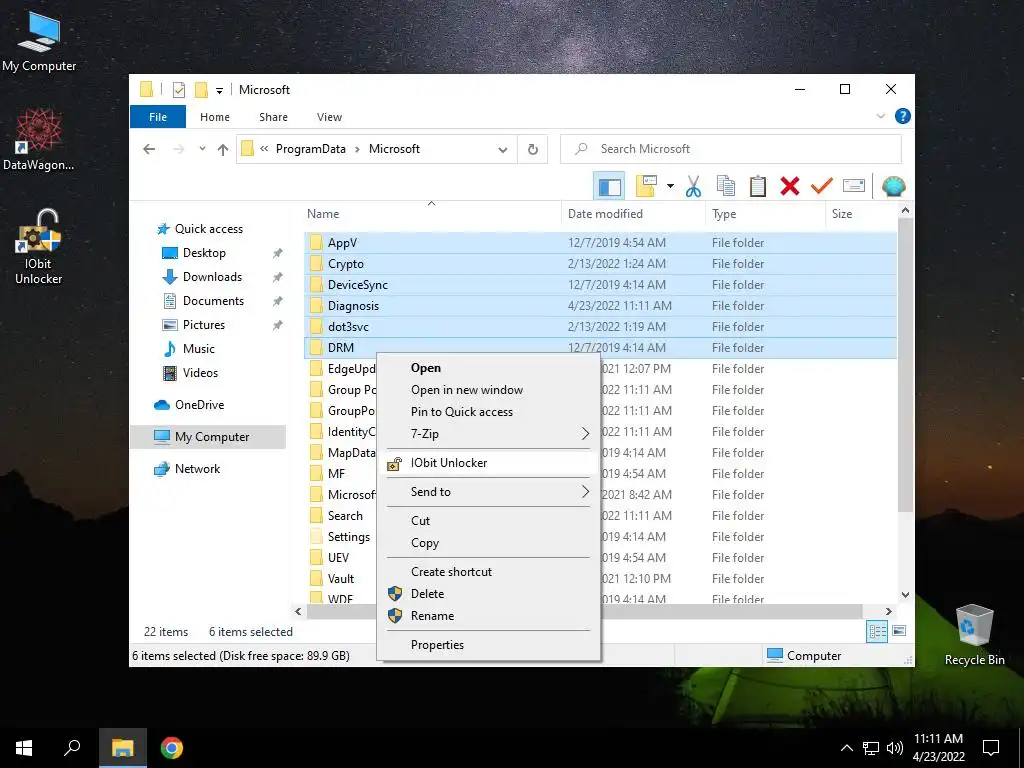
Task: Switch to the View ribbon tab
Action: (x=329, y=117)
